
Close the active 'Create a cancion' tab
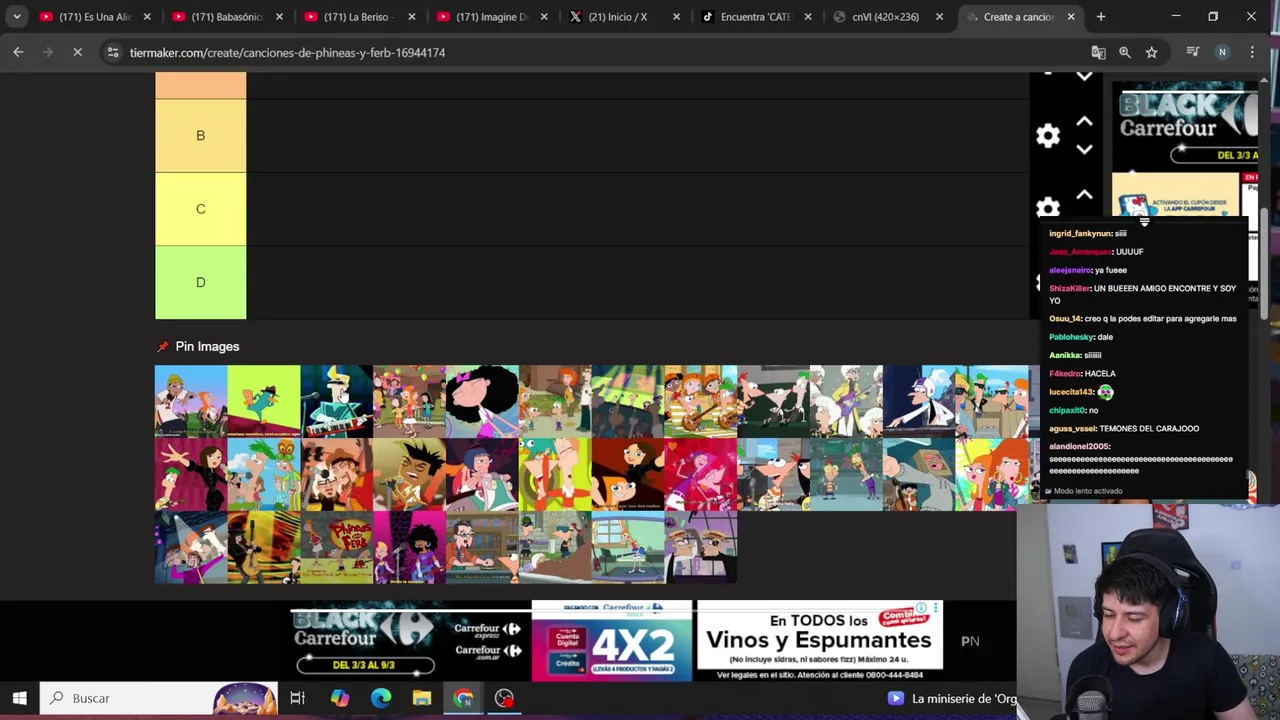click(x=1071, y=17)
